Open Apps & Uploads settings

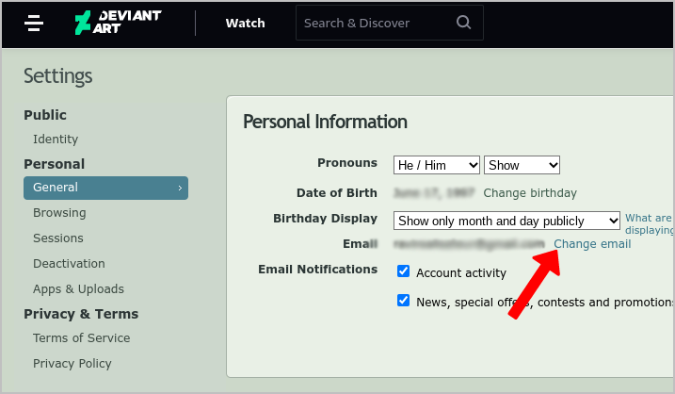pos(78,289)
